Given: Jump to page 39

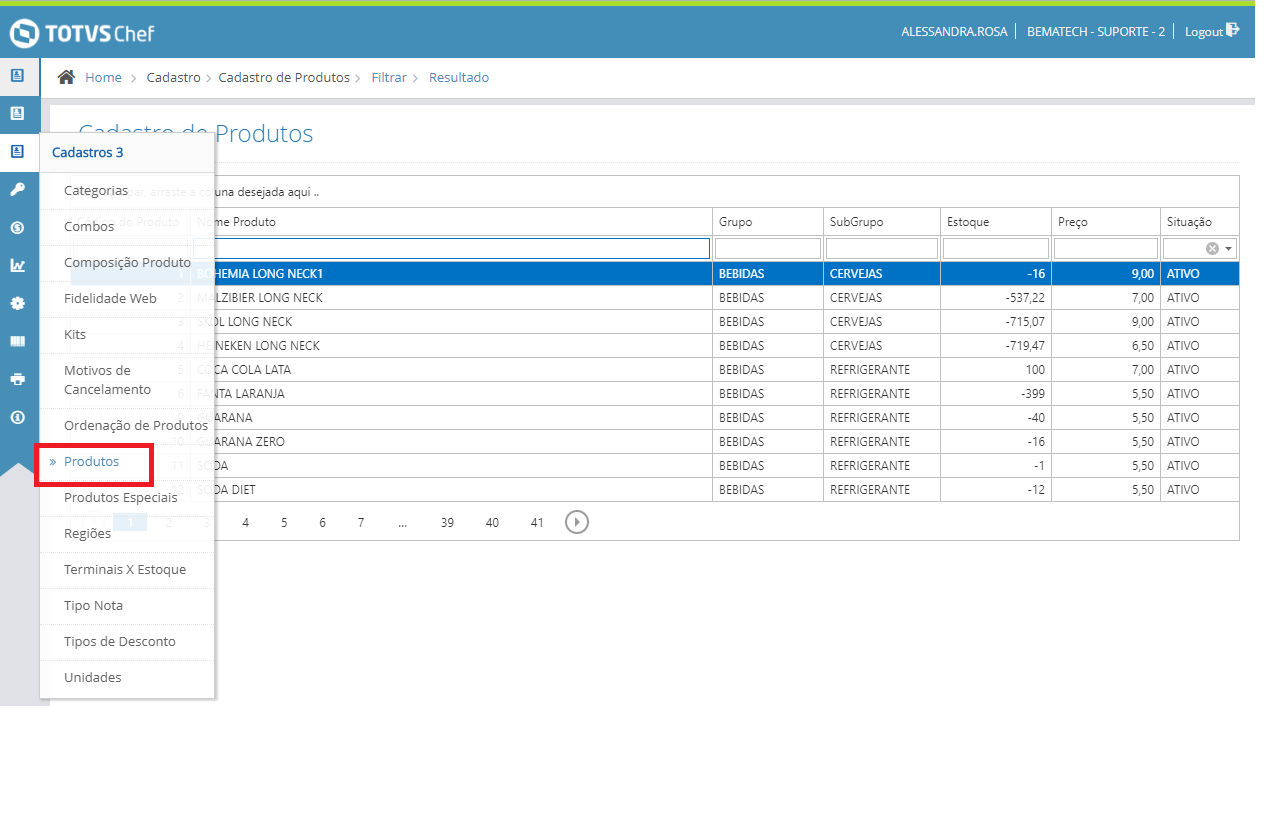Looking at the screenshot, I should (x=447, y=522).
